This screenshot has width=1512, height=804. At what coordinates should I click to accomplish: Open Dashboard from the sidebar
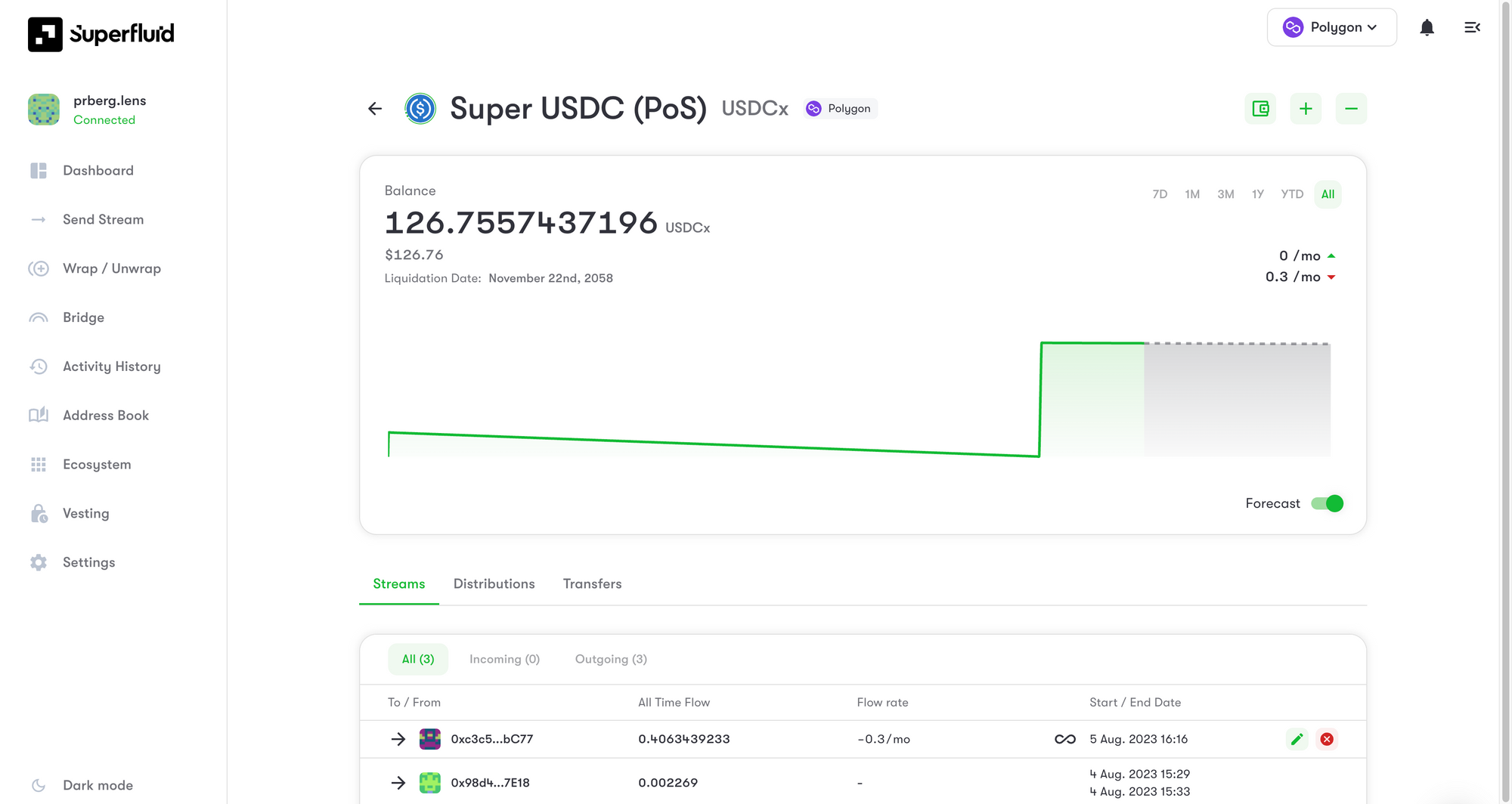point(98,171)
